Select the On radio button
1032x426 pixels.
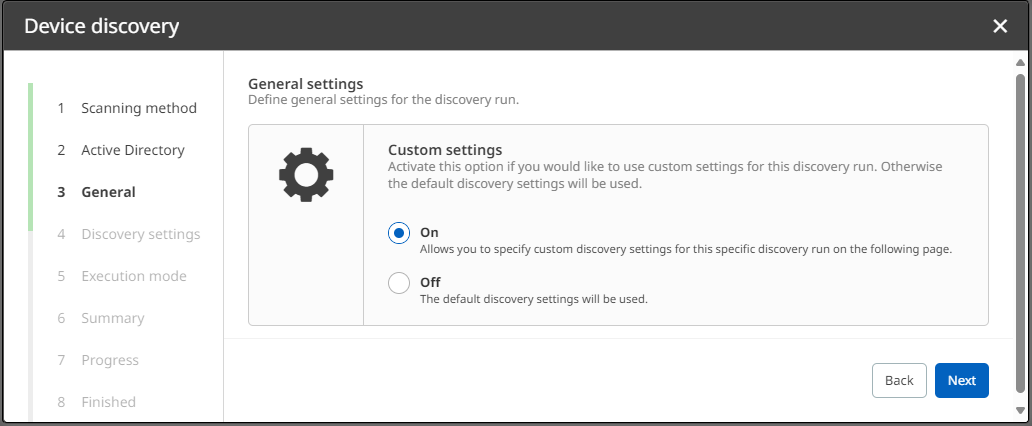(399, 233)
